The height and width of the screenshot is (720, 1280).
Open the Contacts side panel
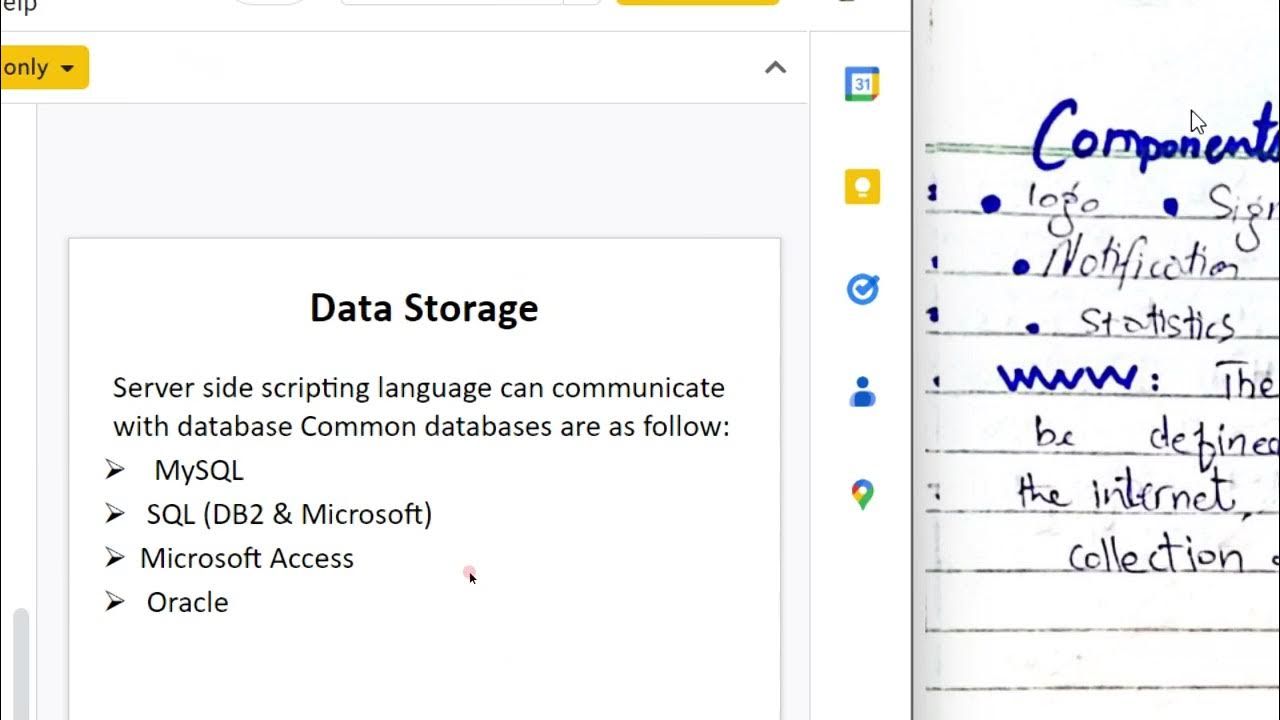click(x=862, y=392)
